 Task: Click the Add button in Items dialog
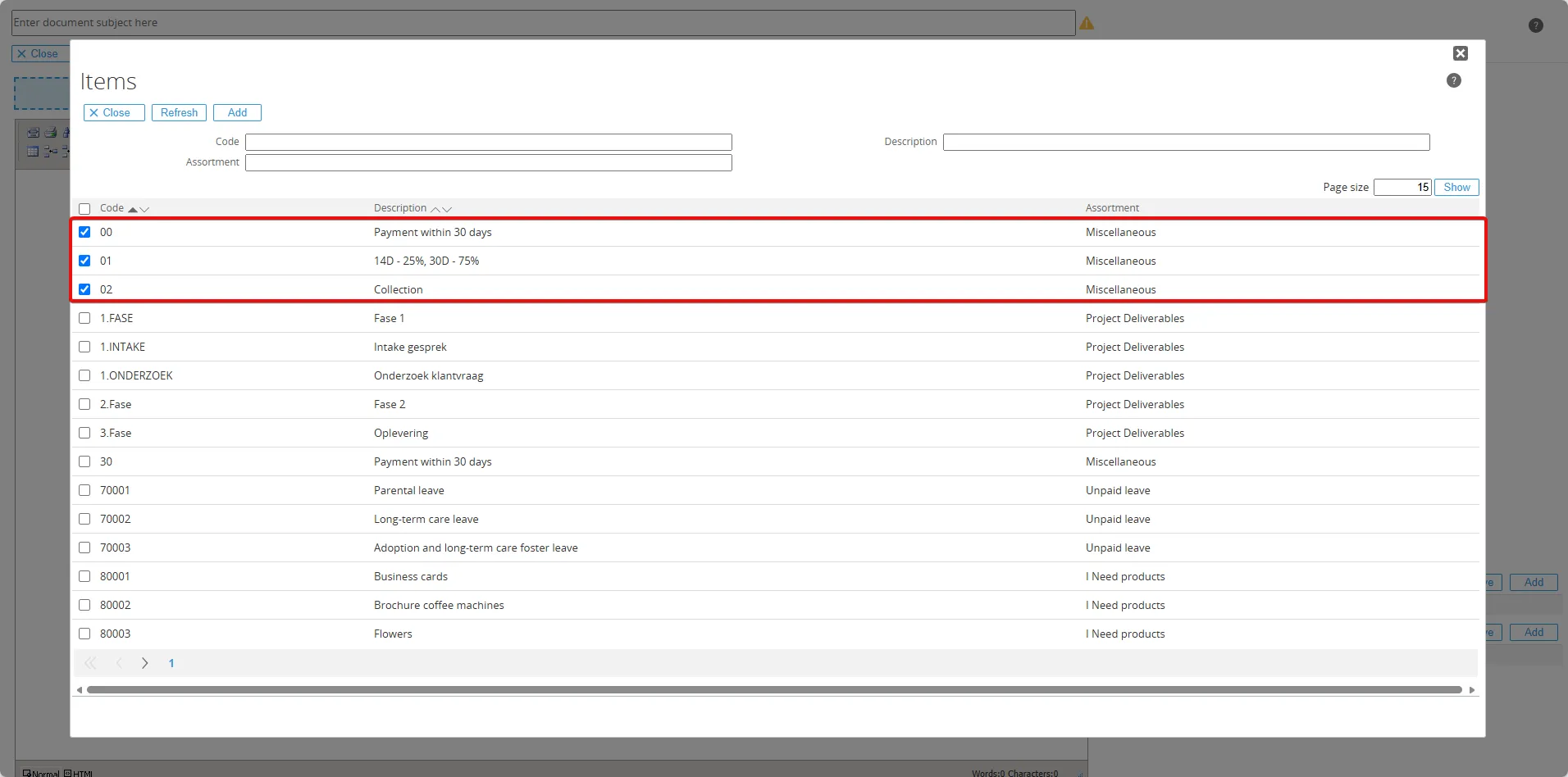[237, 112]
